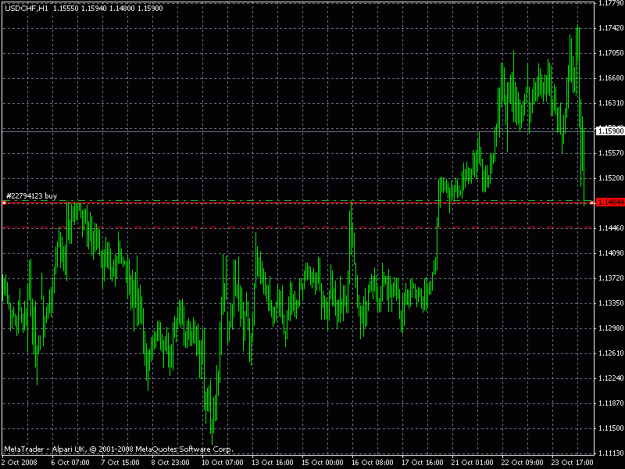This screenshot has width=625, height=469.
Task: Click the 8 Oct 23:00 time label
Action: (x=170, y=463)
